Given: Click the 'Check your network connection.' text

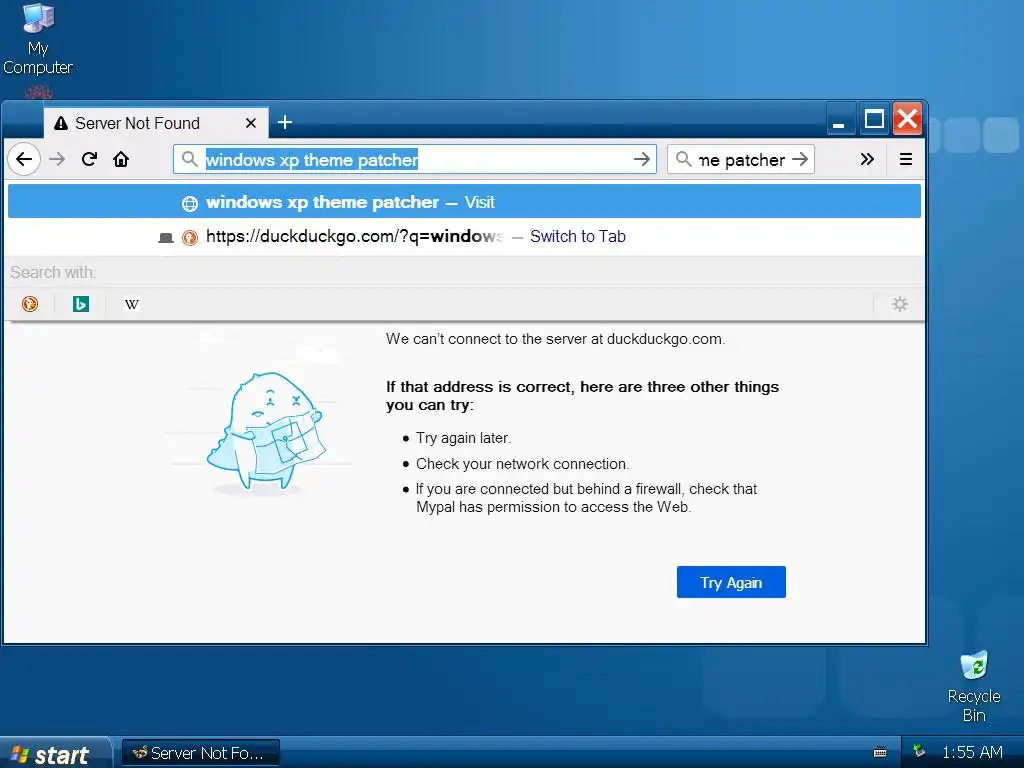Looking at the screenshot, I should (x=522, y=464).
